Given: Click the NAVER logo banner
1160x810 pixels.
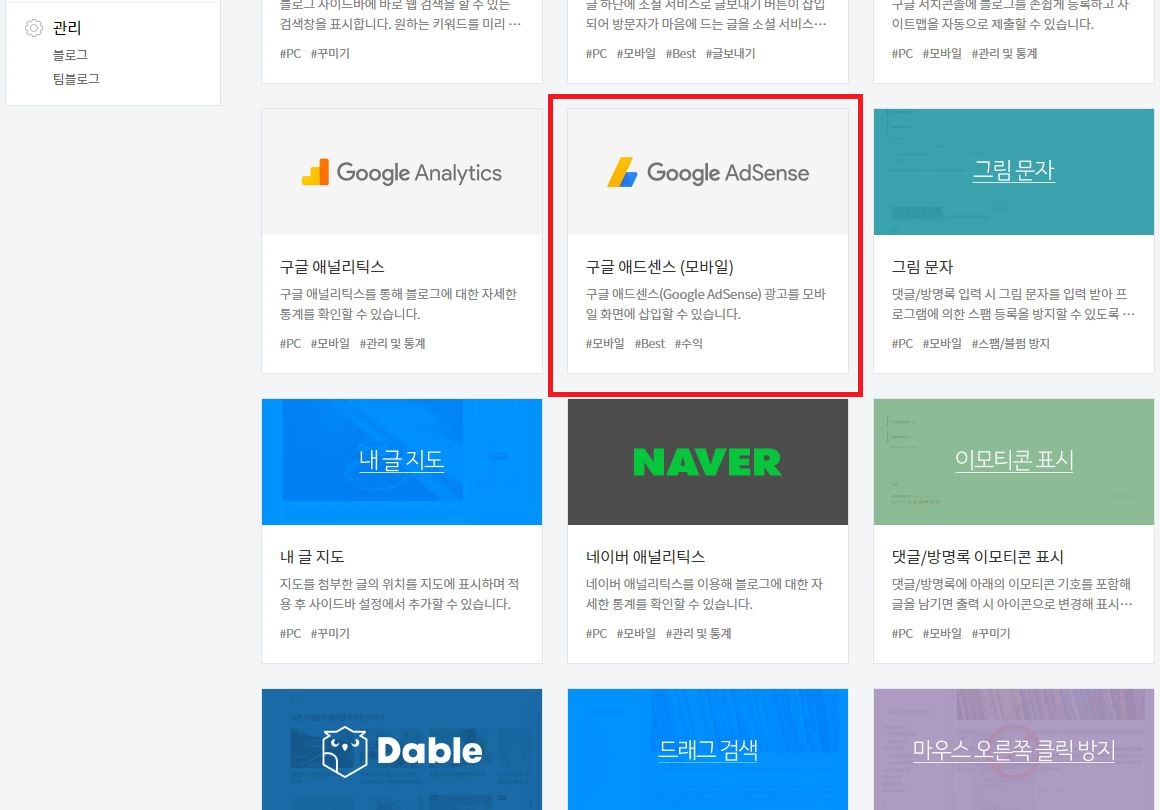Looking at the screenshot, I should [708, 462].
